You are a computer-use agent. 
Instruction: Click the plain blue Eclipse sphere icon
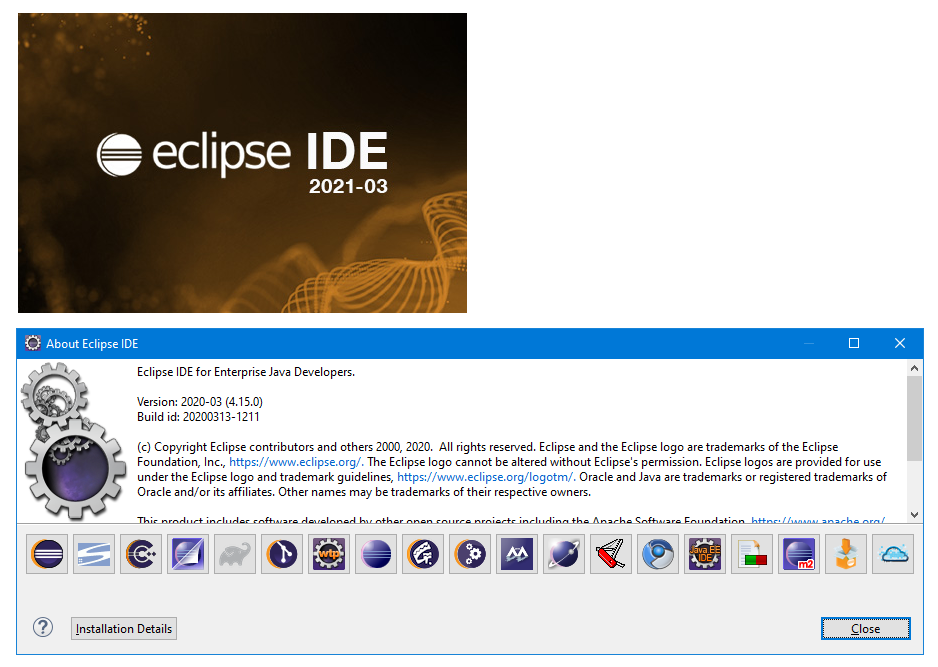coord(376,554)
